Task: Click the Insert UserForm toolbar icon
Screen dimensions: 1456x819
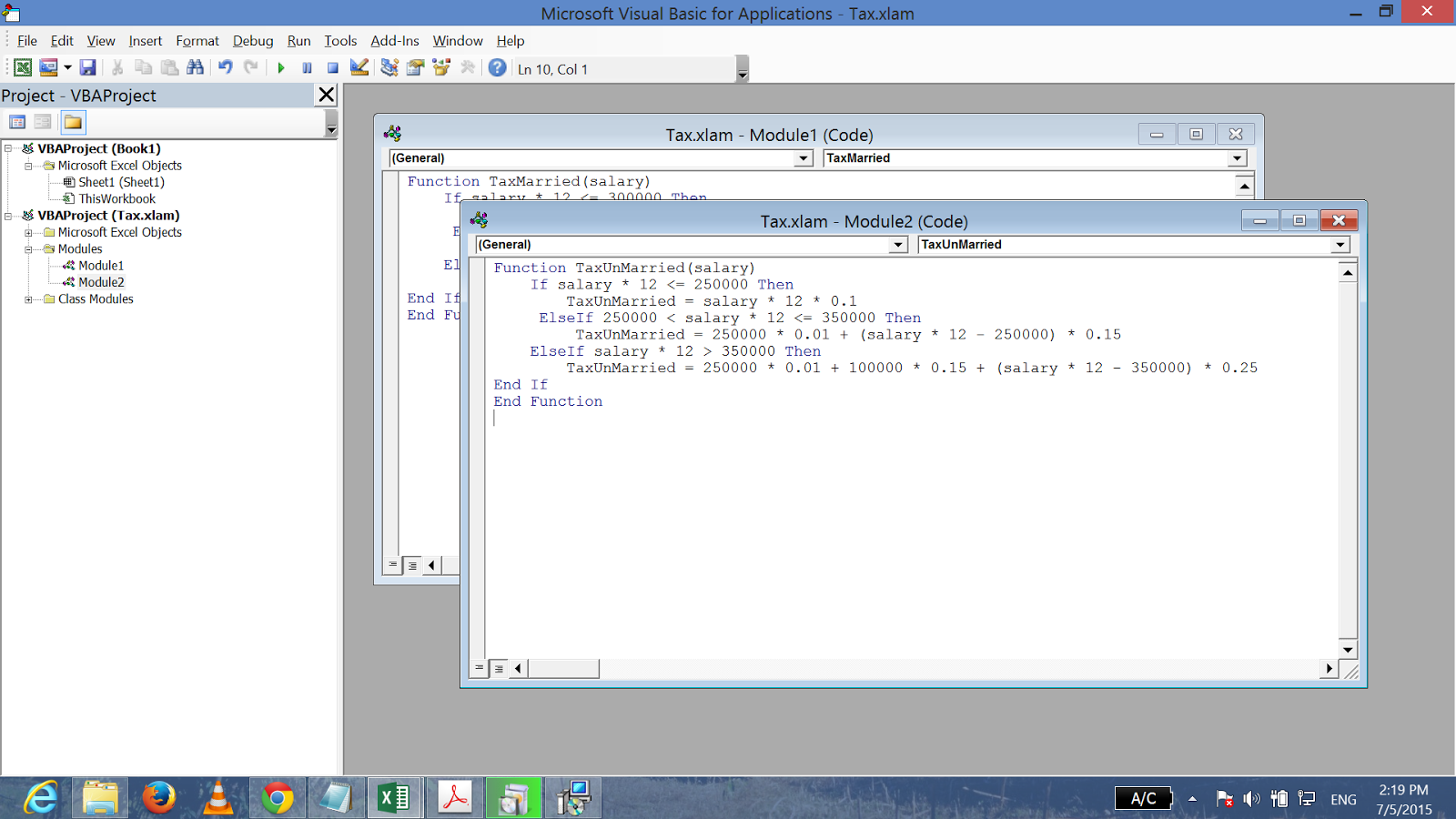Action: [x=48, y=68]
